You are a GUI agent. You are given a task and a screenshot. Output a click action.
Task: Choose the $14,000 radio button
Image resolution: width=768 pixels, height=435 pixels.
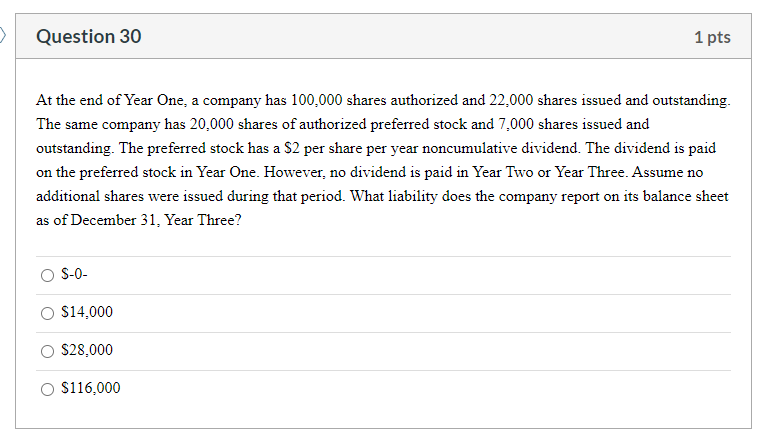48,313
